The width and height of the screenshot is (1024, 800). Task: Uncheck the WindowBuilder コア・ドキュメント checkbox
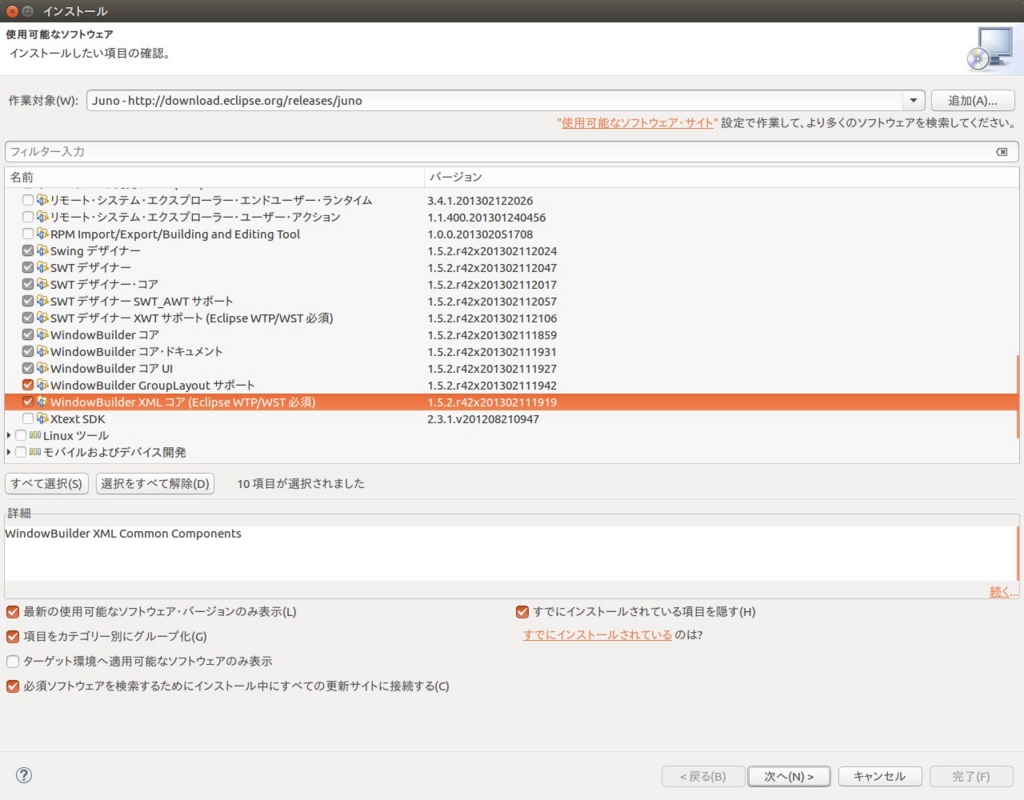coord(27,351)
